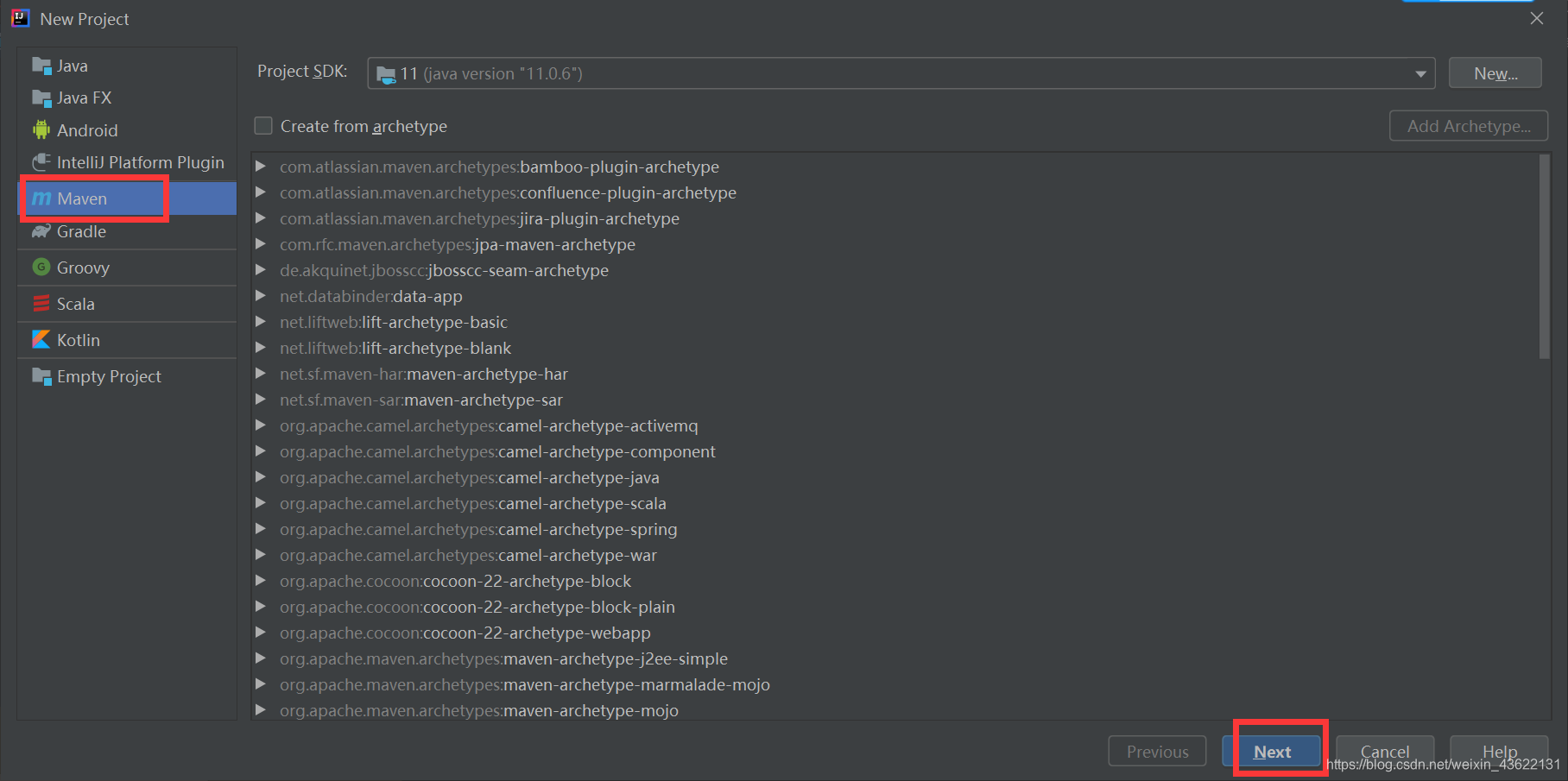
Task: Expand net.databinder data-app entry
Action: (260, 296)
